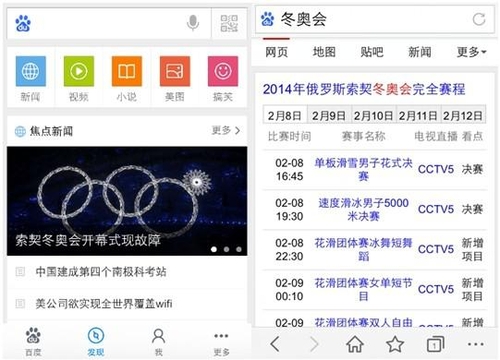
Task: Select the third carousel dot on banner
Action: pyautogui.click(x=239, y=249)
